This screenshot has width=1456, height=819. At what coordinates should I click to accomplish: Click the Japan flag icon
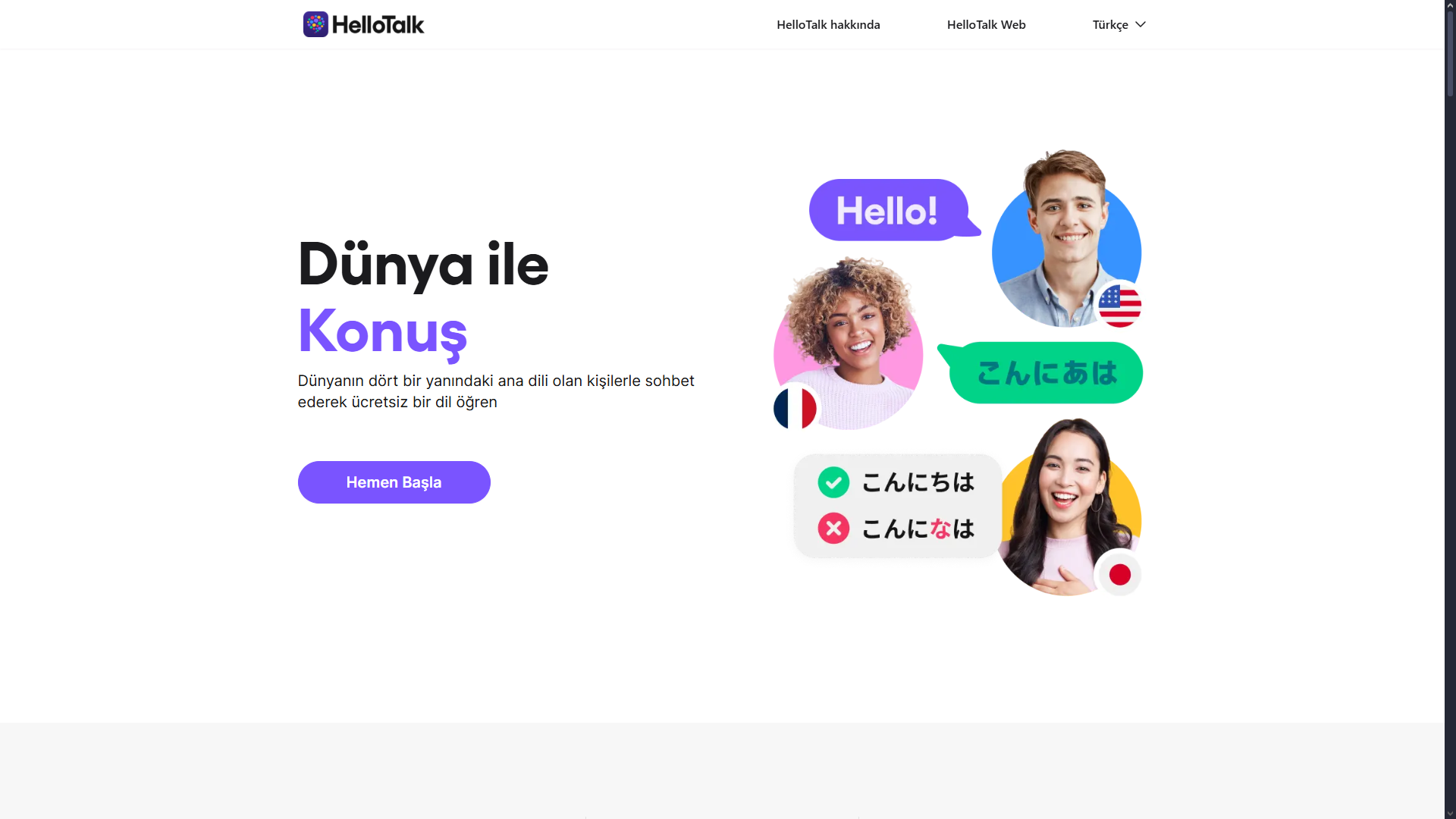1119,574
